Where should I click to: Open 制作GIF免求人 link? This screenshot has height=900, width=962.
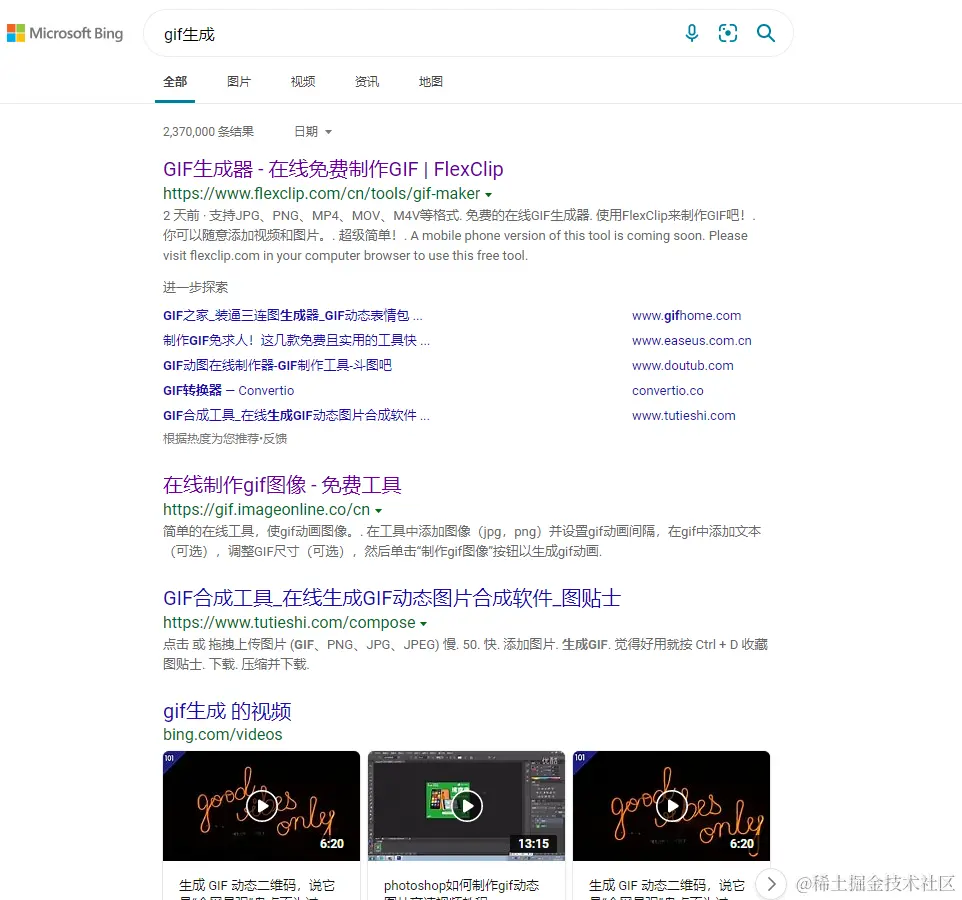pyautogui.click(x=296, y=340)
